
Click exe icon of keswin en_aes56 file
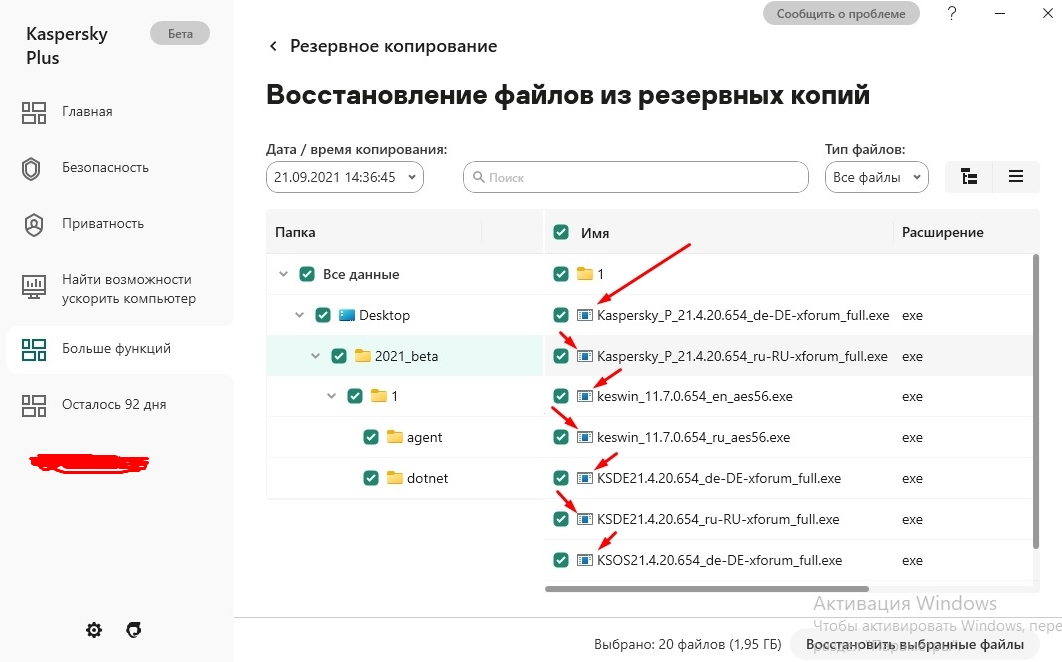(x=585, y=396)
